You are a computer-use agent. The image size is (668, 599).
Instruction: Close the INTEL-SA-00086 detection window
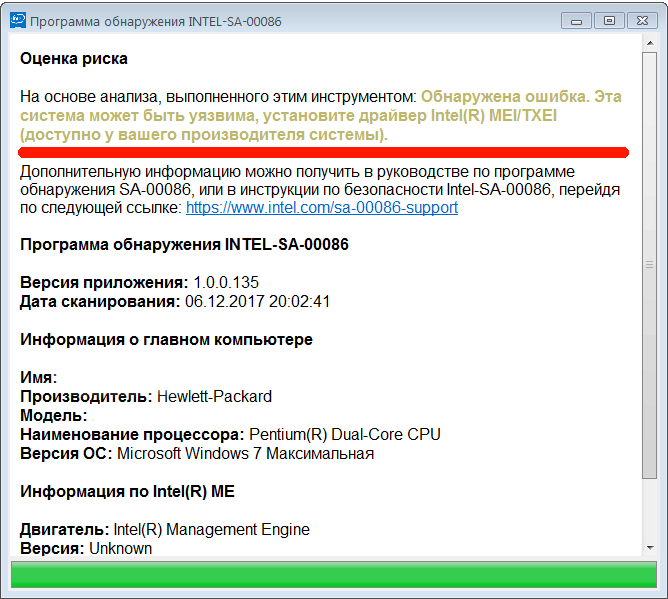coord(642,21)
